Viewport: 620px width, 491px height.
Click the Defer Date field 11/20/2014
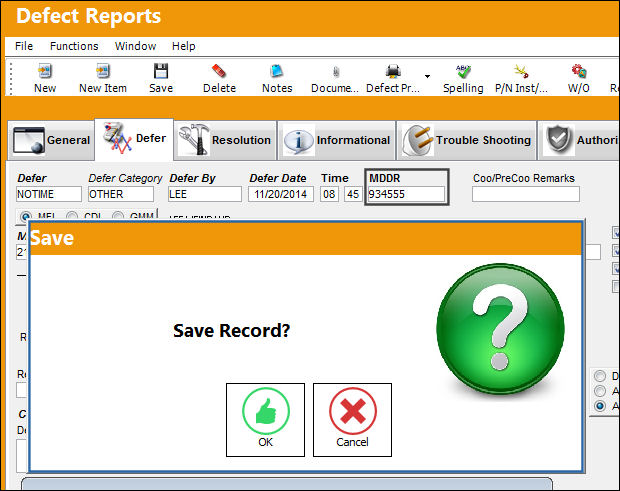coord(281,194)
